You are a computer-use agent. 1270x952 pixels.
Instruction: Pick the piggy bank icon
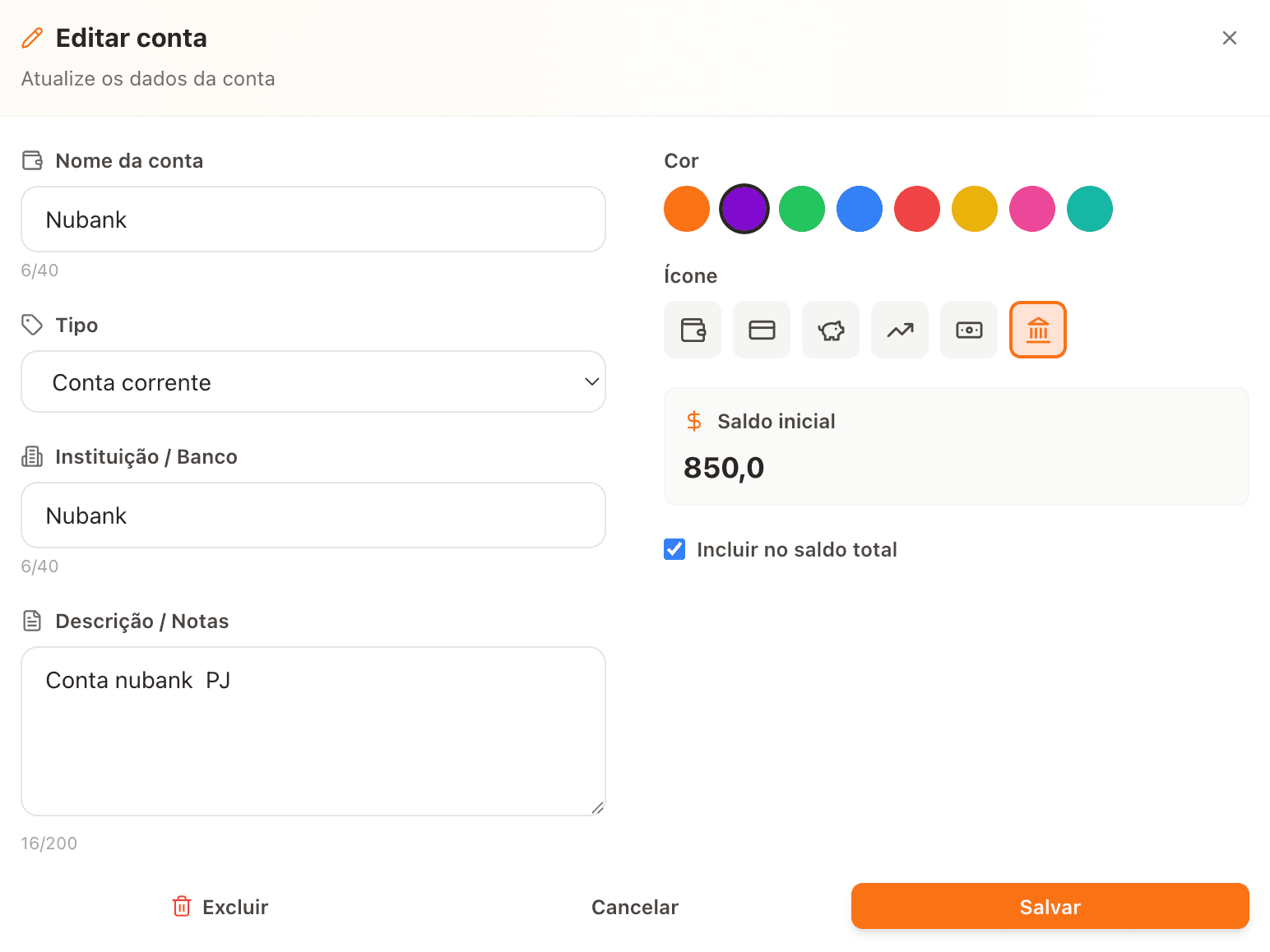831,330
